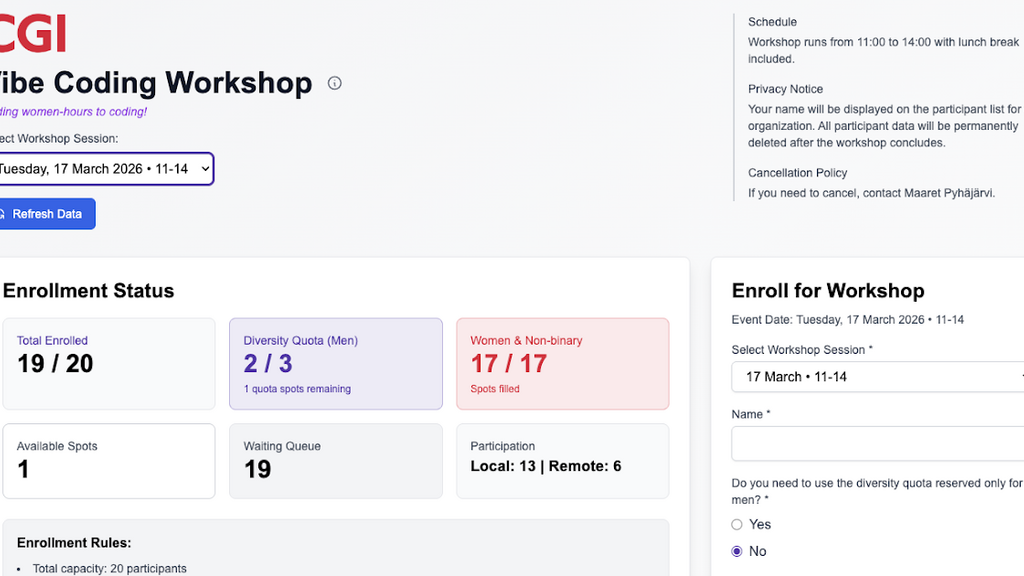Click the info icon beside the workshop title
1024x576 pixels.
coord(335,83)
